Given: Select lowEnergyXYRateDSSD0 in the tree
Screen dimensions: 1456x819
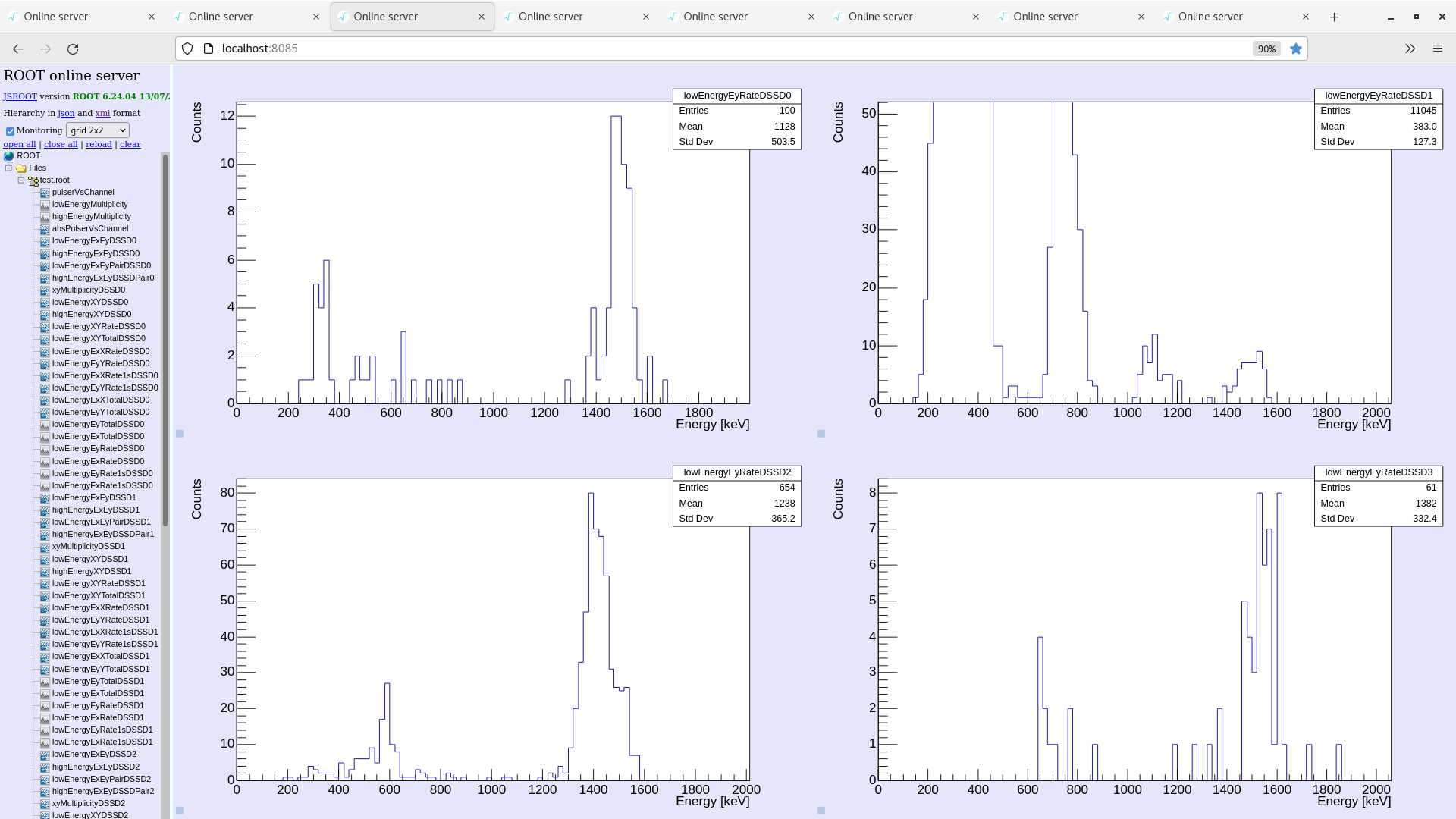Looking at the screenshot, I should click(99, 327).
